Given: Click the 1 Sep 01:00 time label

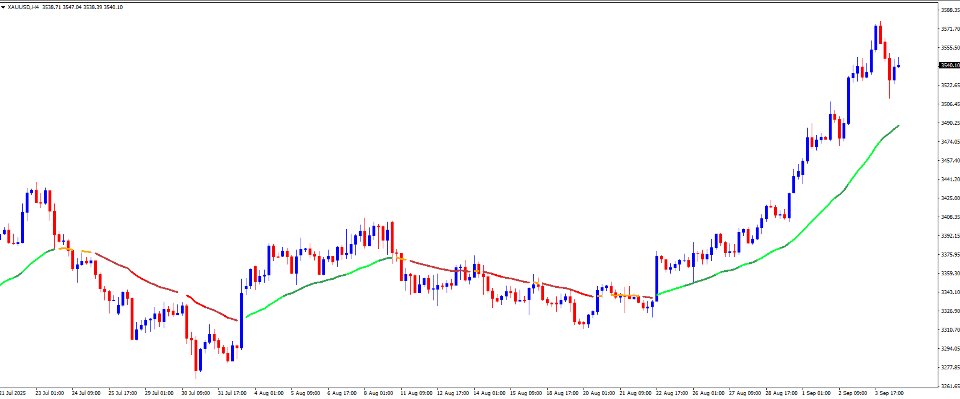Looking at the screenshot, I should tap(817, 392).
